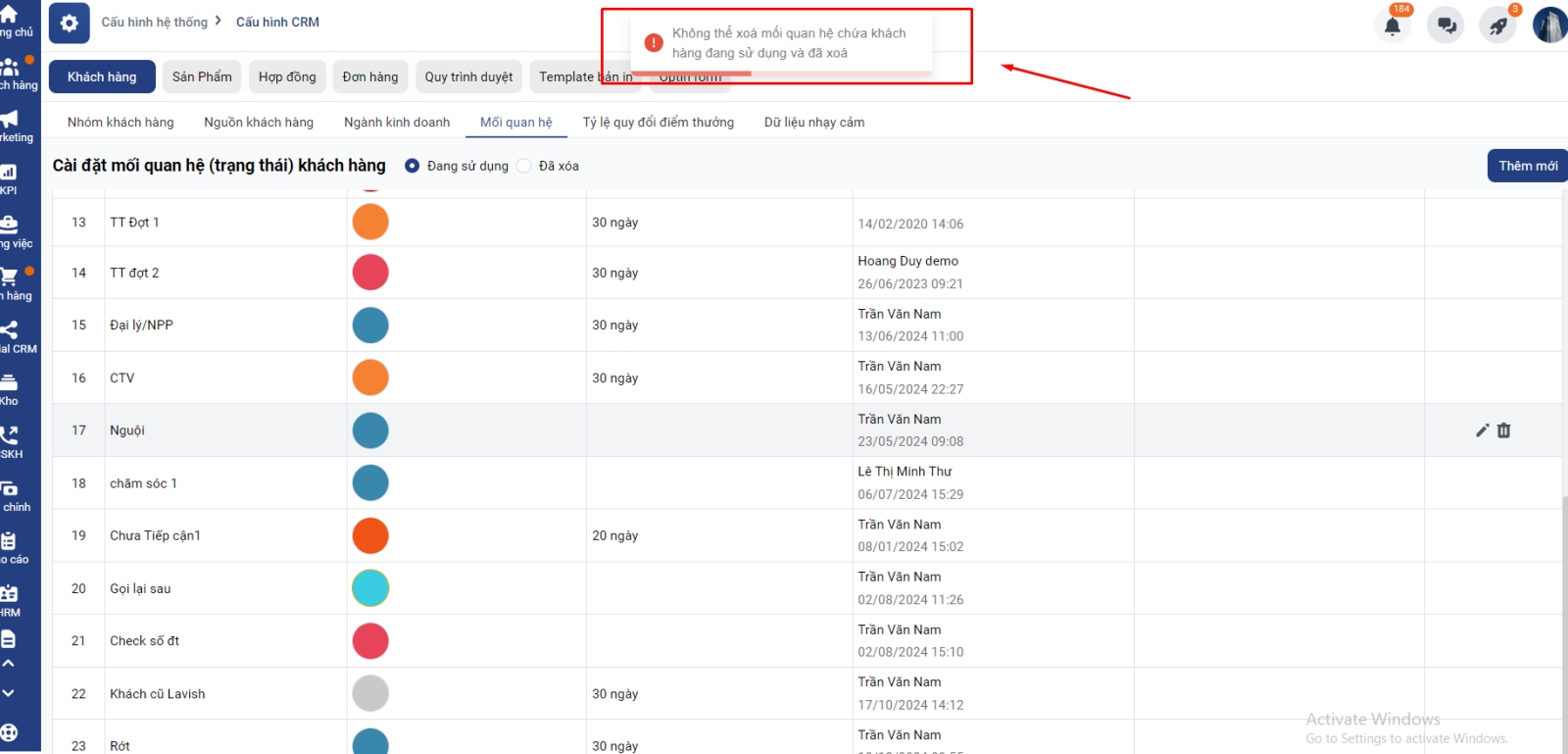Click the edit pencil icon for Nguội row
The width and height of the screenshot is (1568, 754).
point(1482,430)
